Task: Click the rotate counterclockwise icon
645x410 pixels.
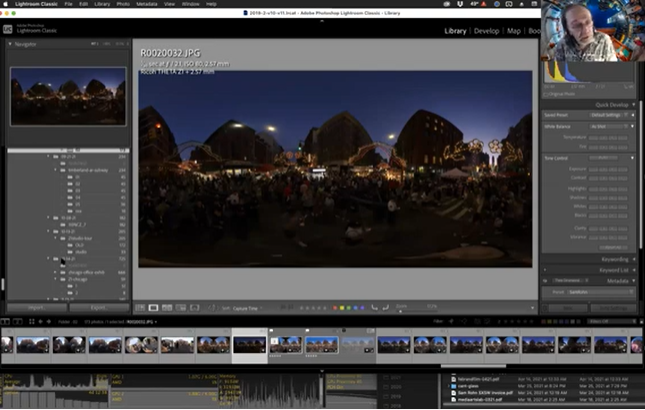Action: click(x=374, y=308)
